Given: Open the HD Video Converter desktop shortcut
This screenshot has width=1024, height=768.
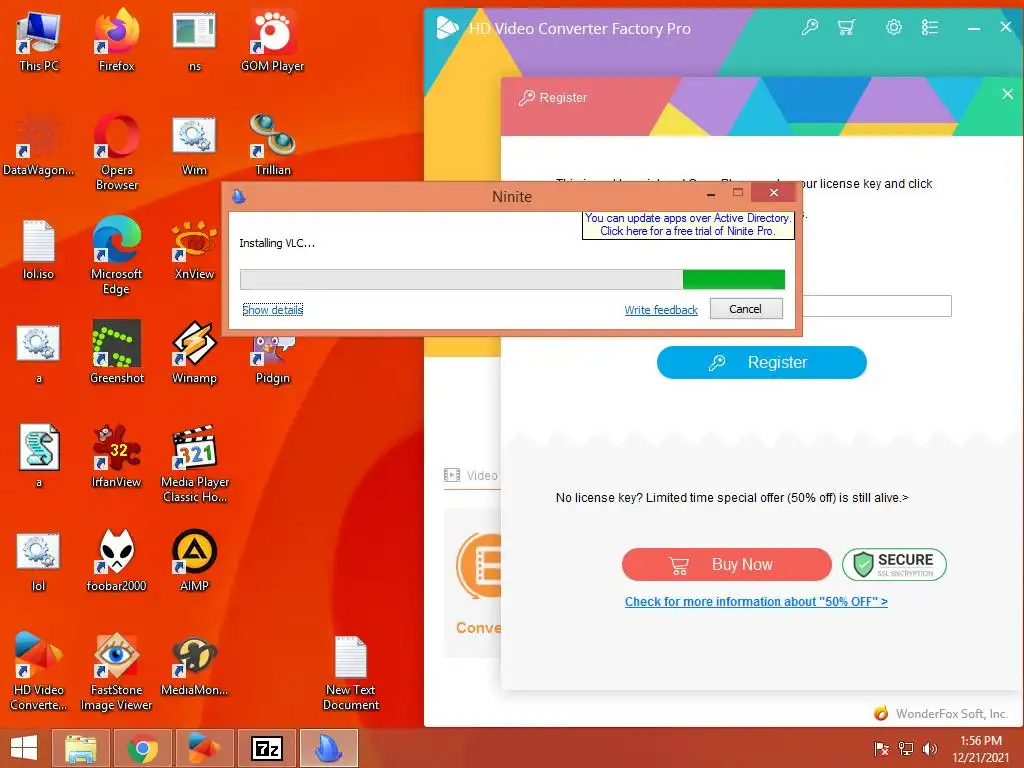Looking at the screenshot, I should point(39,671).
